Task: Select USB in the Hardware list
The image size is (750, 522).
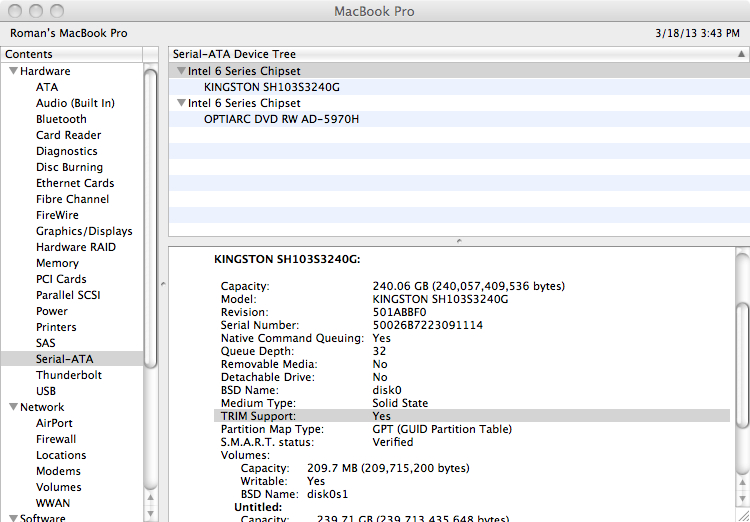Action: tap(46, 392)
